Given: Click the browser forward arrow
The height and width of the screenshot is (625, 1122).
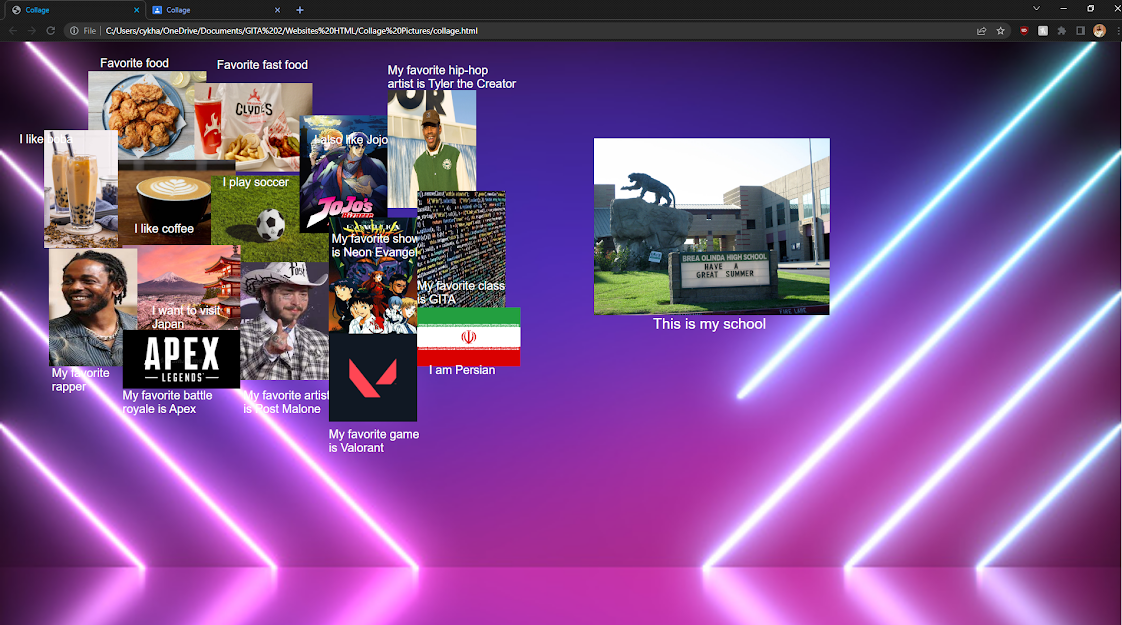Looking at the screenshot, I should click(x=31, y=31).
